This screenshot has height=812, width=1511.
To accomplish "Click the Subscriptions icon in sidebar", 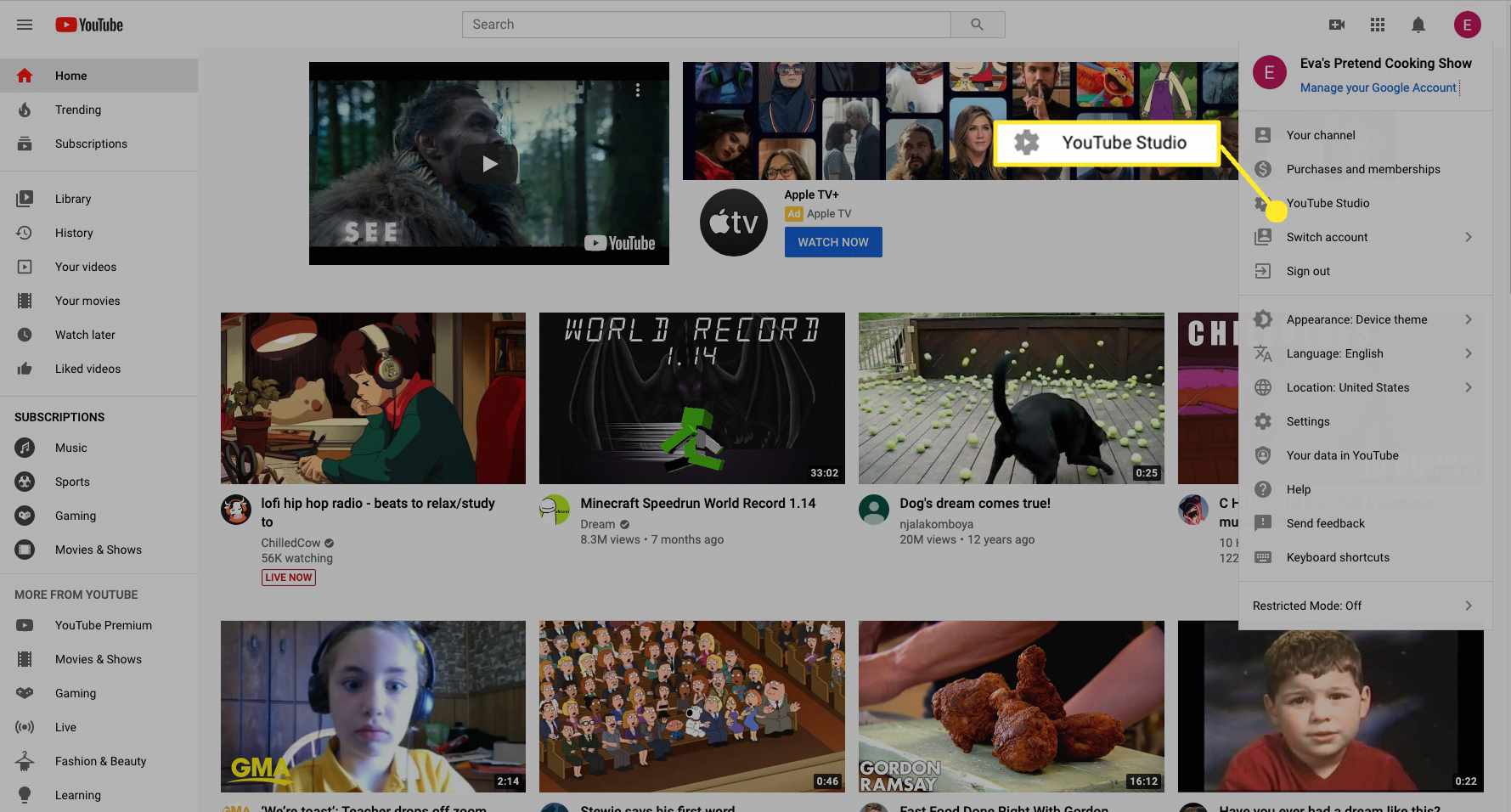I will point(25,144).
